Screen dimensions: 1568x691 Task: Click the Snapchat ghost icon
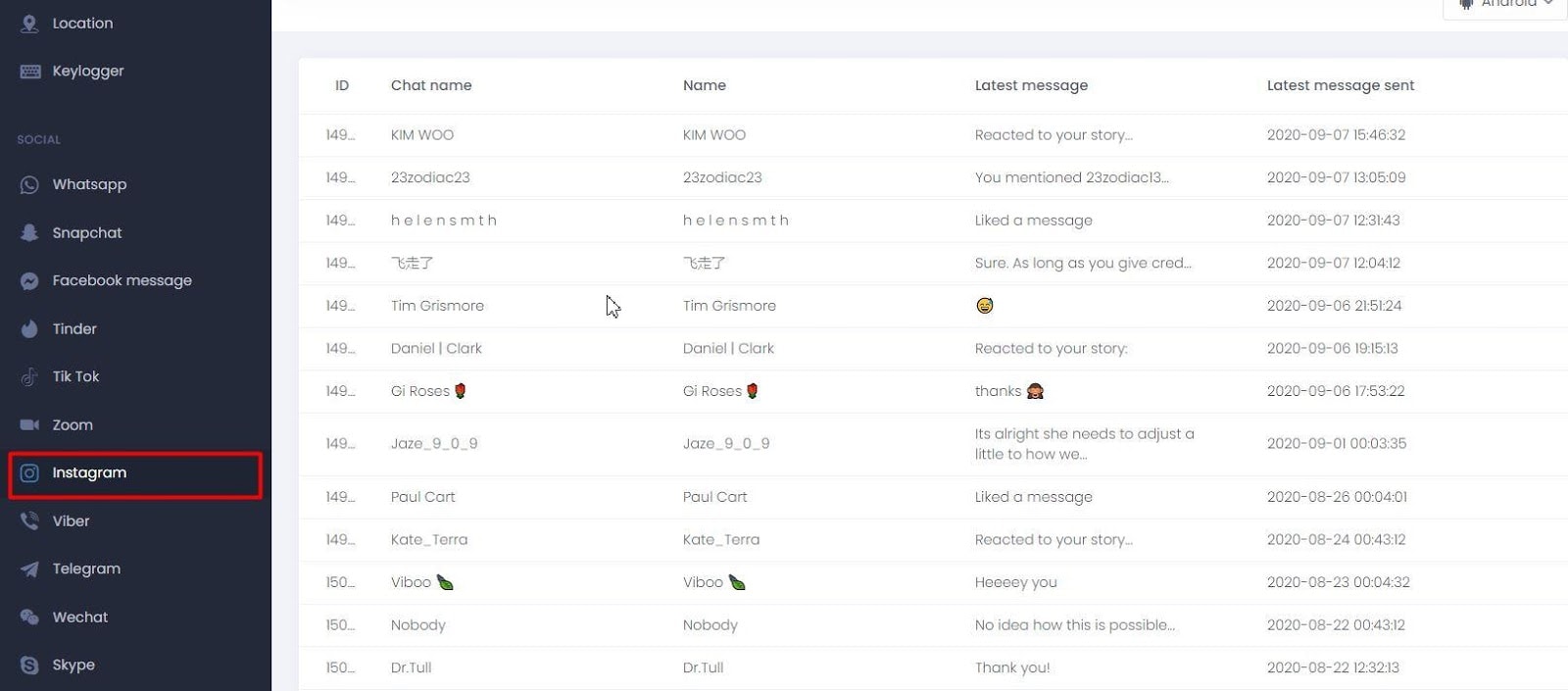29,233
